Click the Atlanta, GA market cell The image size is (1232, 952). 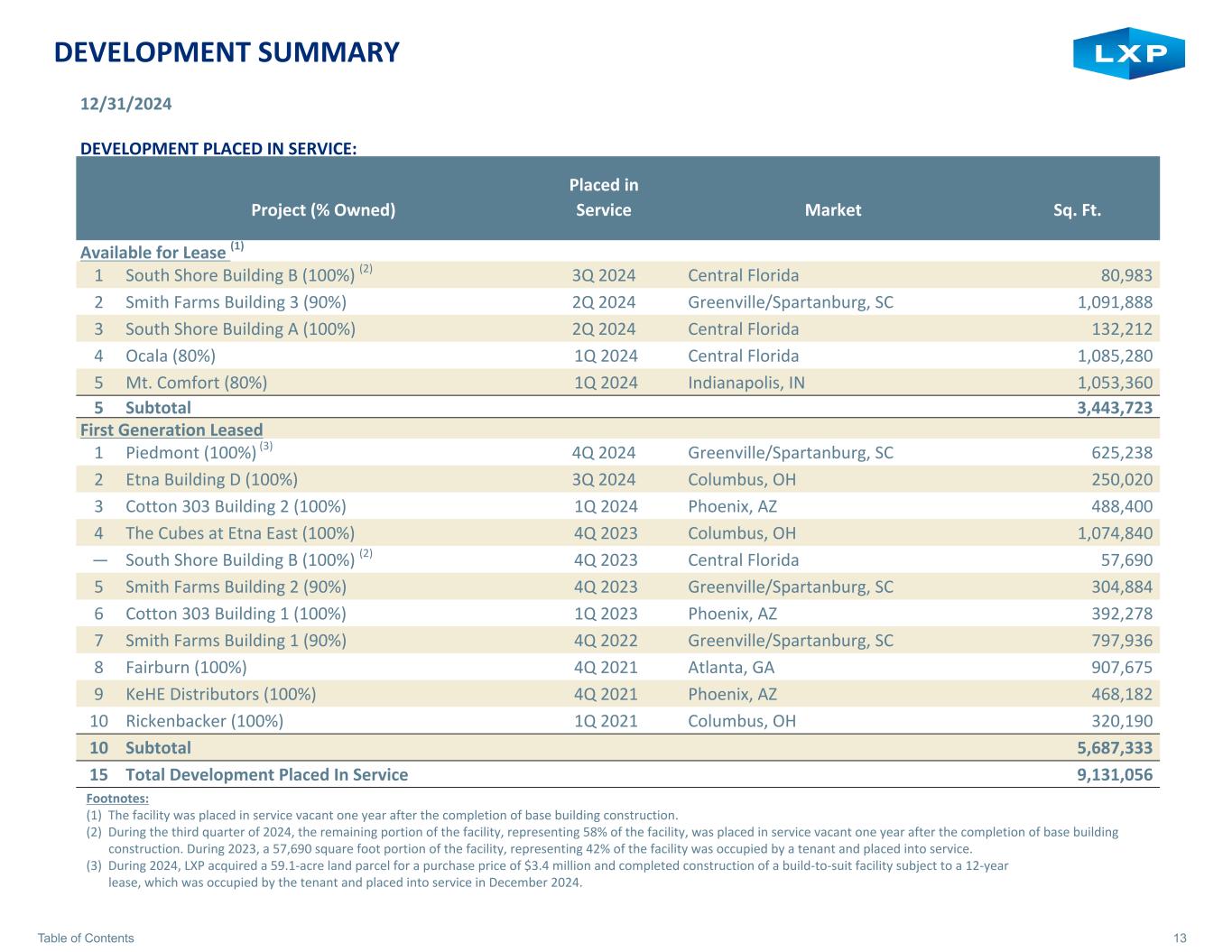click(x=731, y=668)
